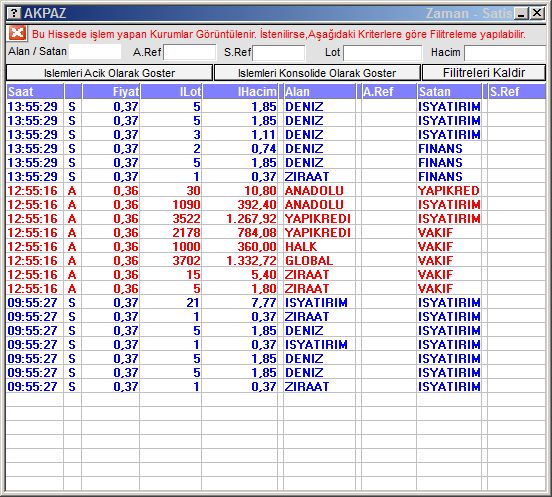The width and height of the screenshot is (552, 497).
Task: Click the question mark help icon in title bar
Action: [x=14, y=13]
